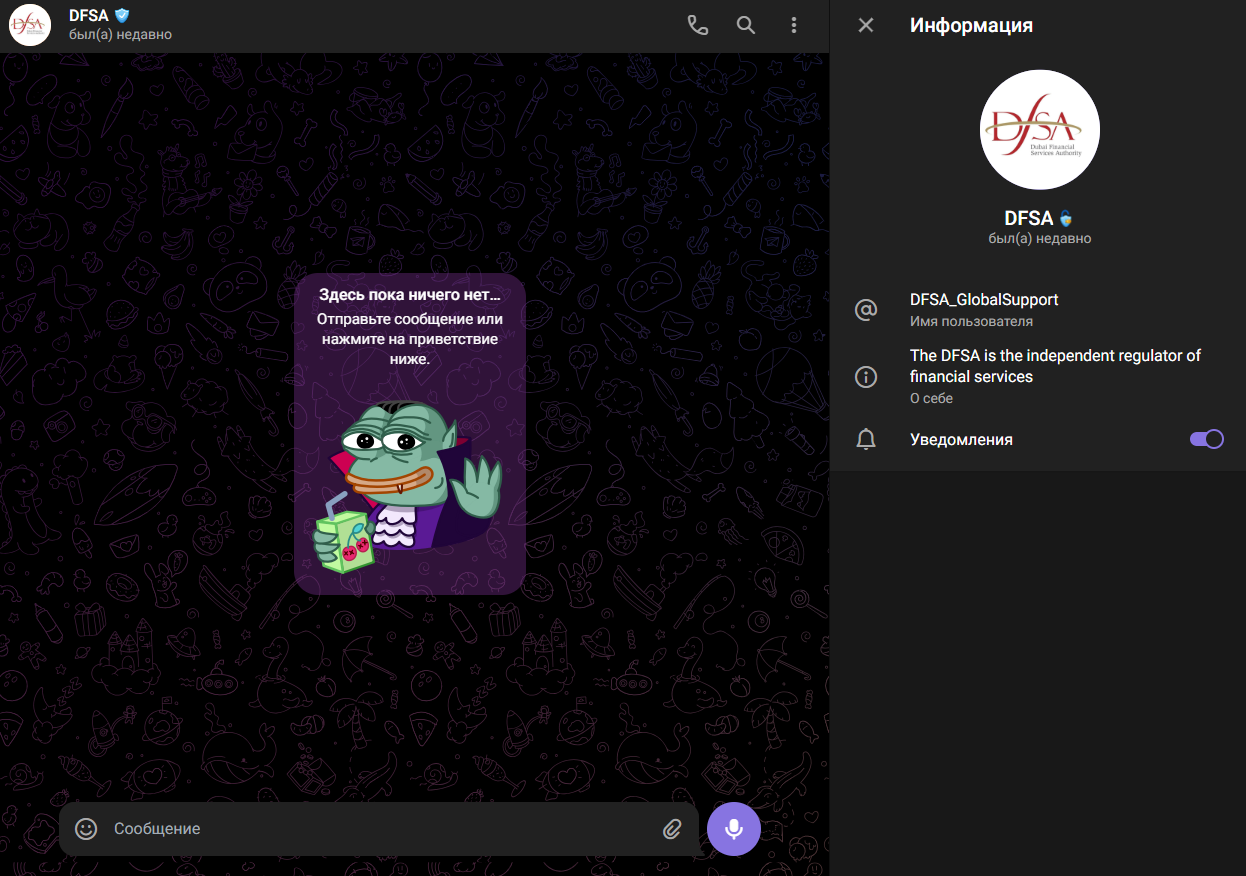Click the badge next to DFSA in info panel

(1066, 218)
